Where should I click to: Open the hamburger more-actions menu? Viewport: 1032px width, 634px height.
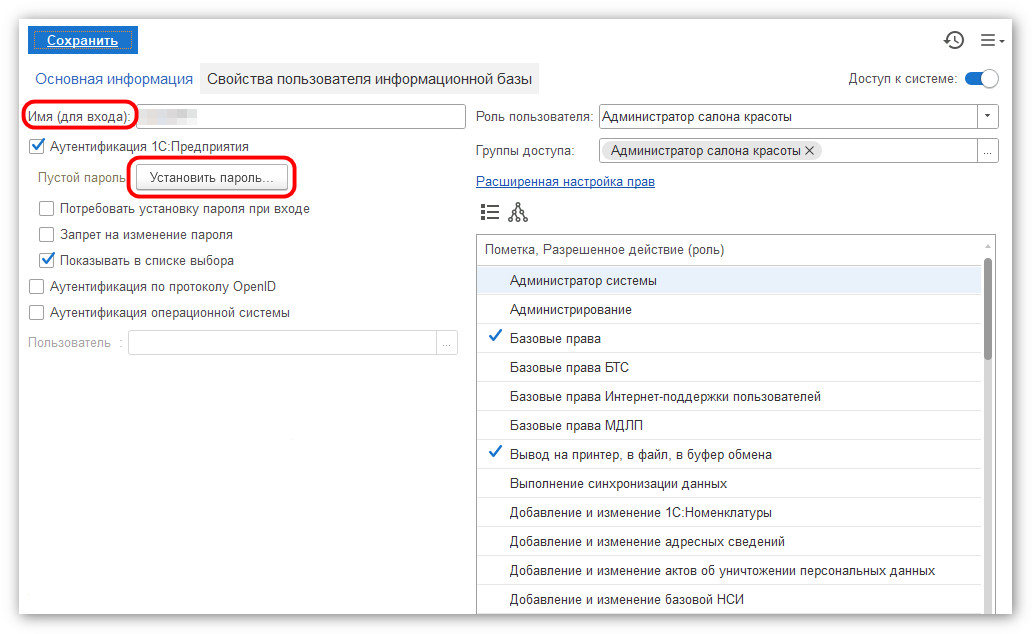(992, 40)
